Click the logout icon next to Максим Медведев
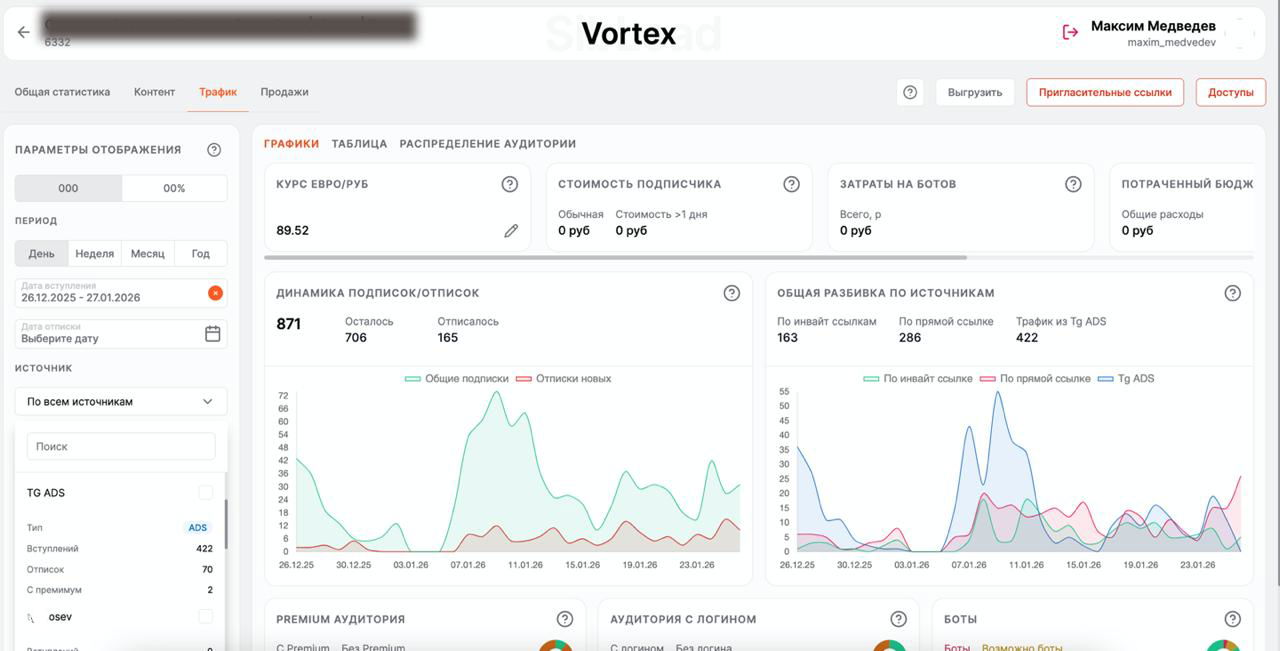1280x651 pixels. (x=1070, y=31)
